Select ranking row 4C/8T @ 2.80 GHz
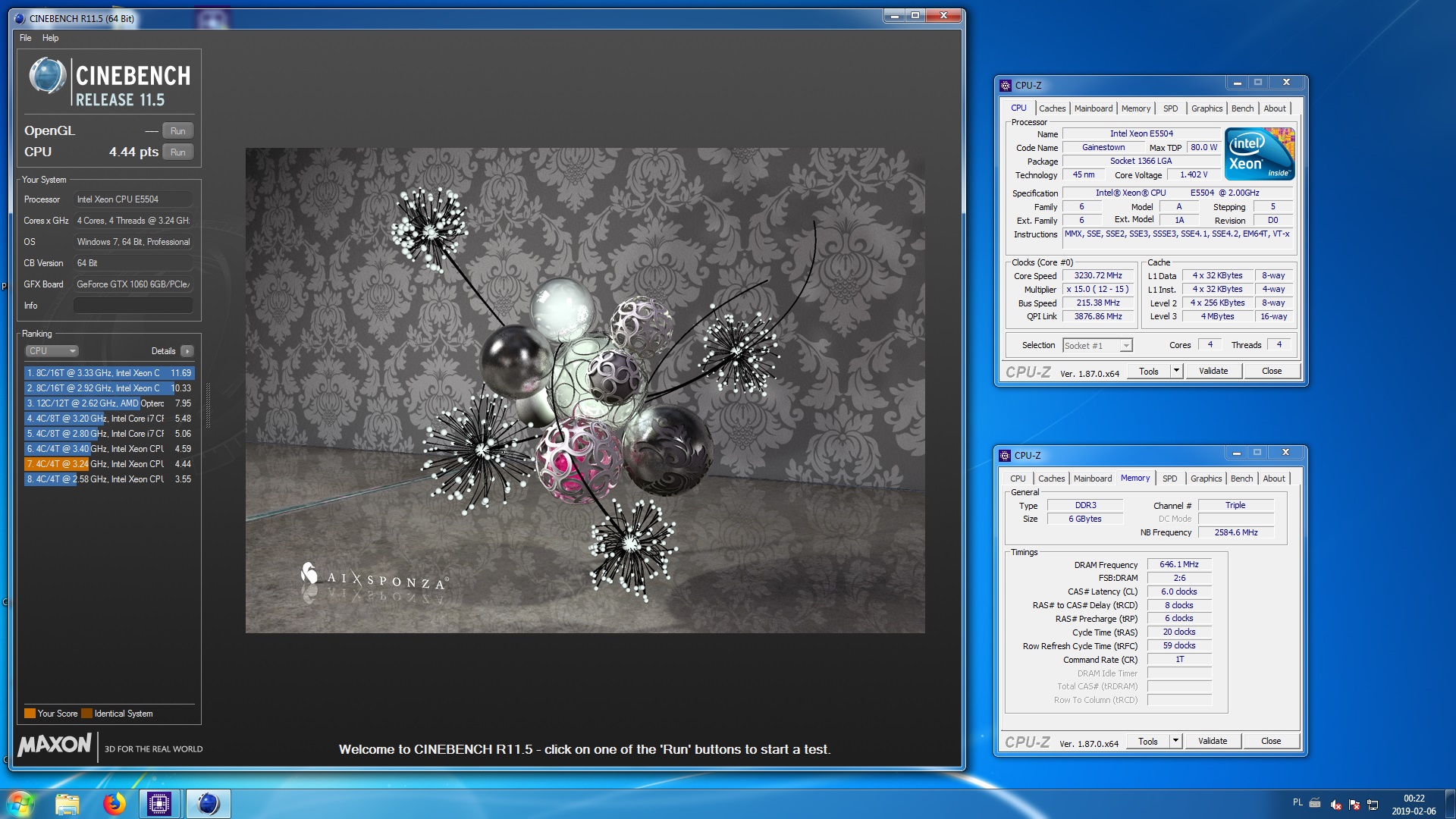Viewport: 1456px width, 819px height. 109,434
